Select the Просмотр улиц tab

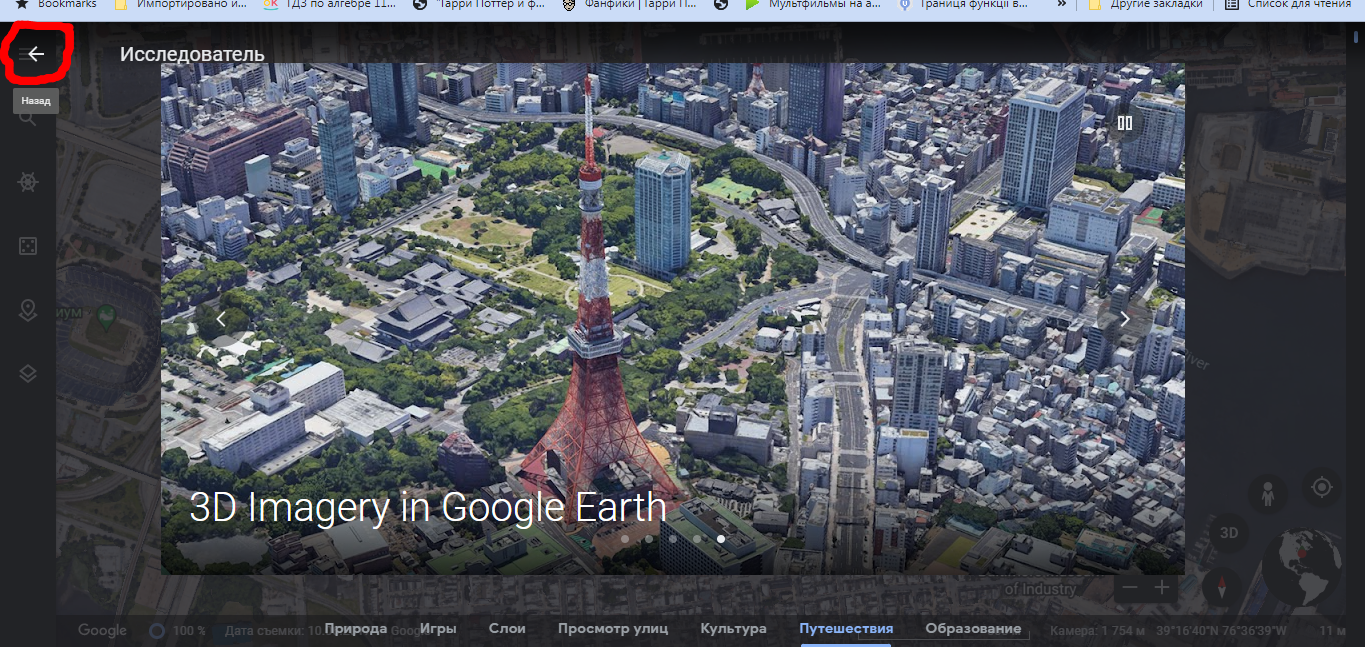pos(613,629)
